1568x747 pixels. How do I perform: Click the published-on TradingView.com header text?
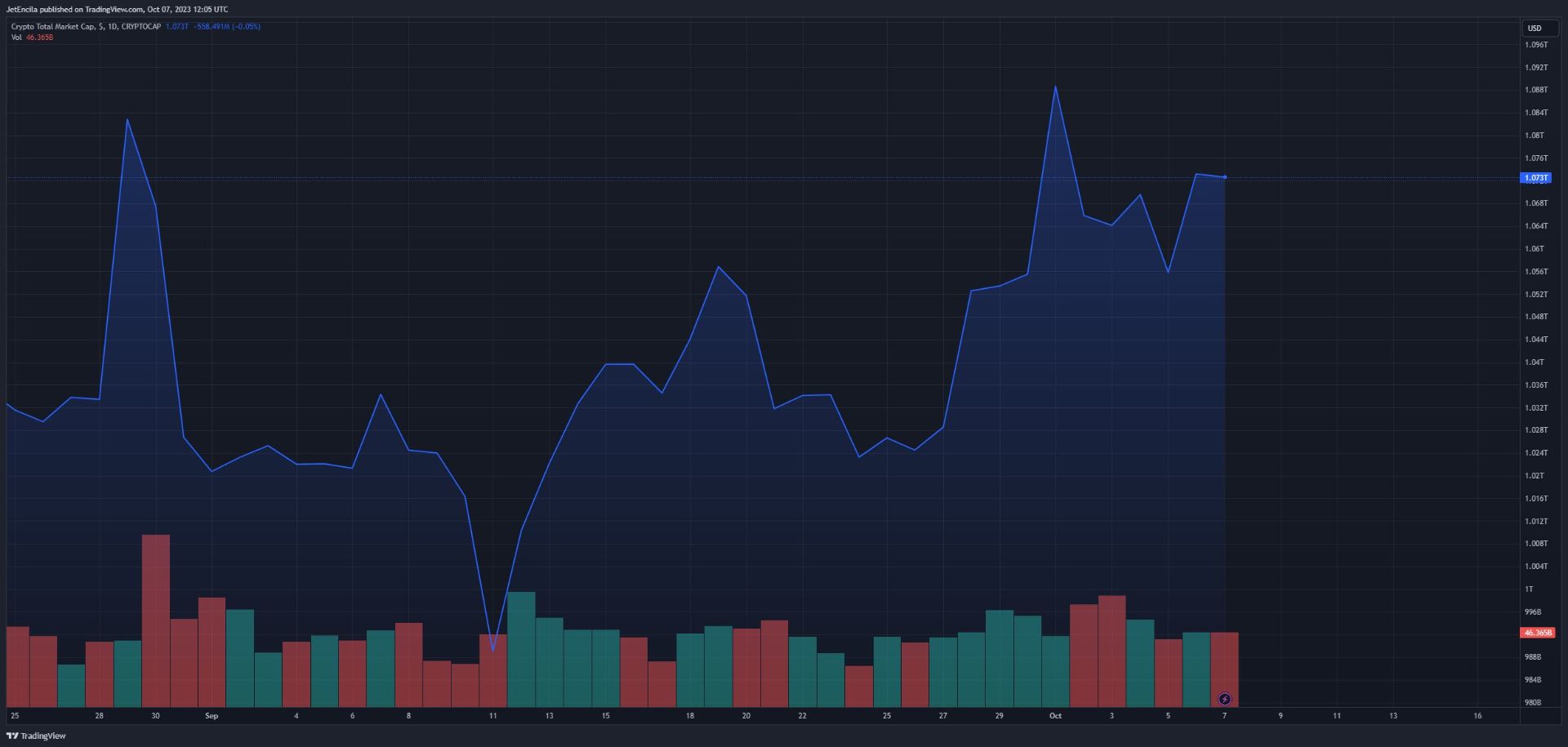point(117,10)
